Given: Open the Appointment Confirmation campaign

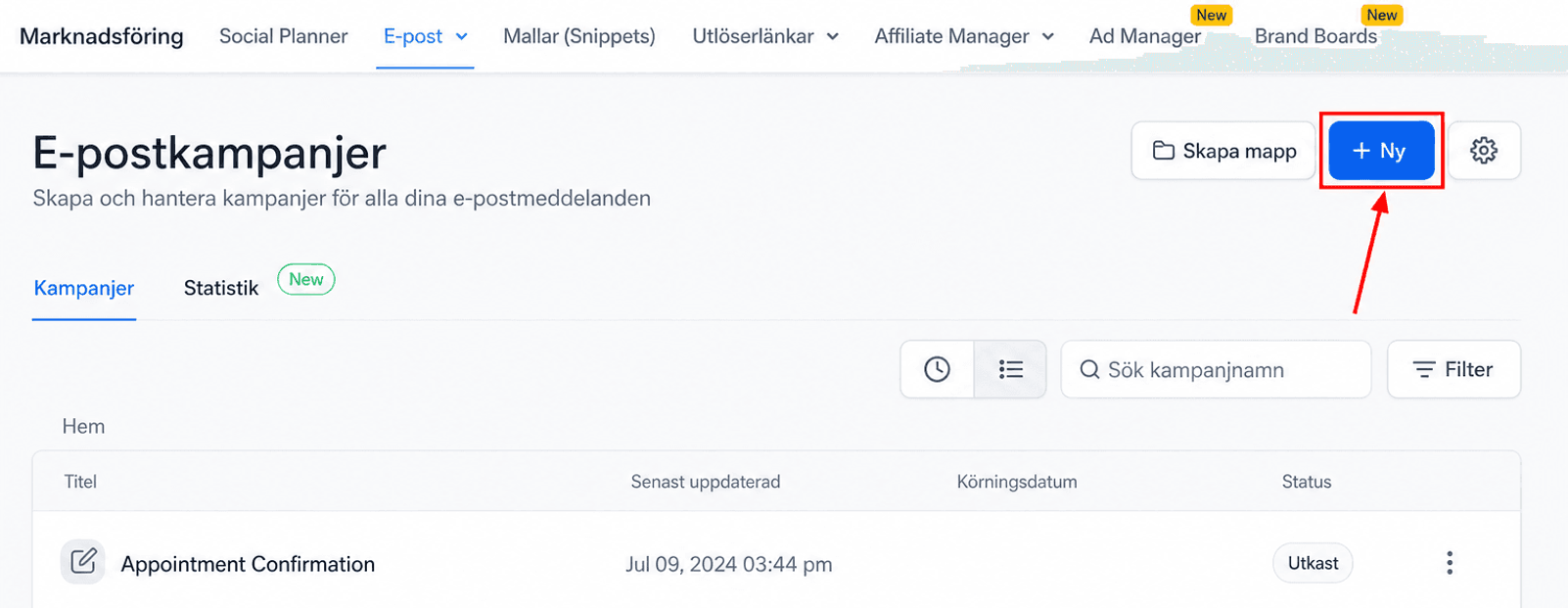Looking at the screenshot, I should pos(248,564).
